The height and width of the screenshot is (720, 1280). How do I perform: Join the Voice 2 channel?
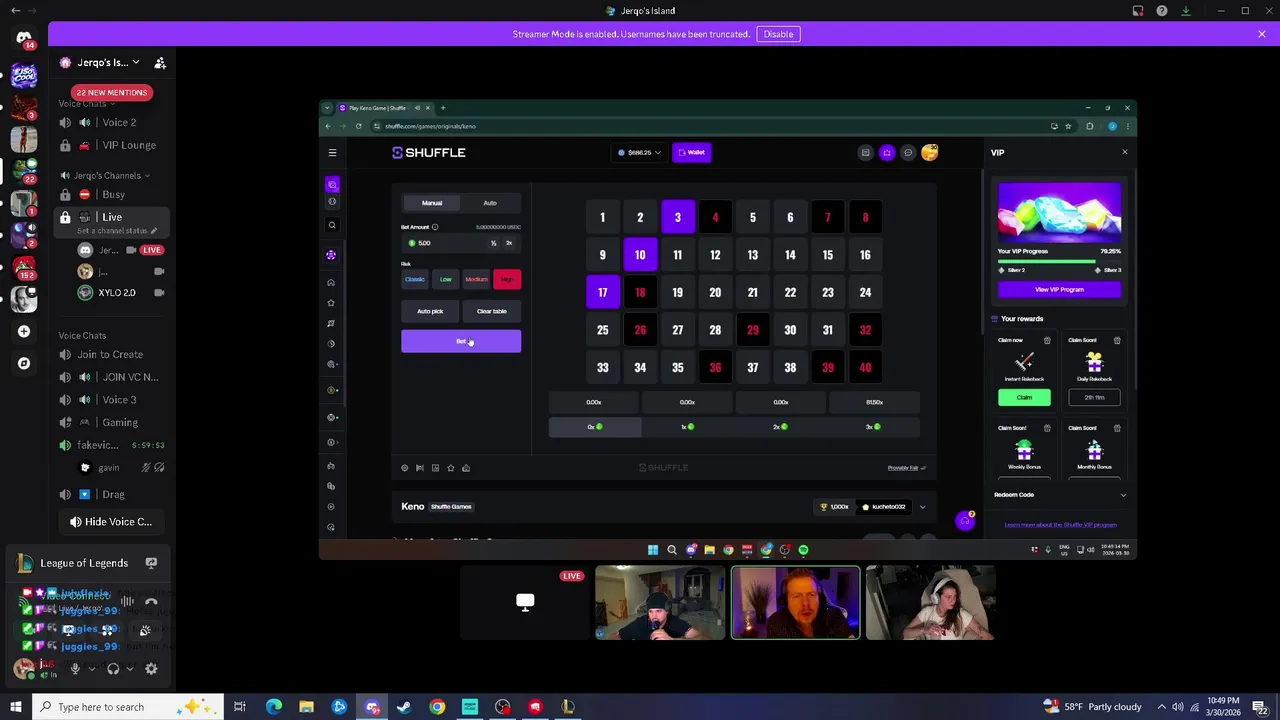110,122
